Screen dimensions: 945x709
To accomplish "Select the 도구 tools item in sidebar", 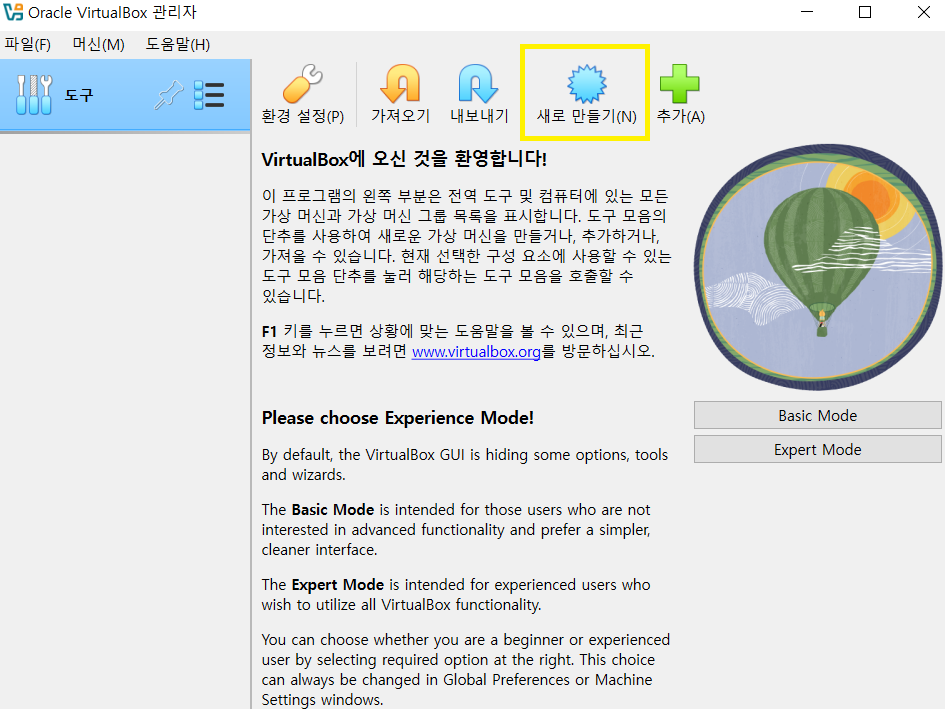I will (x=125, y=95).
